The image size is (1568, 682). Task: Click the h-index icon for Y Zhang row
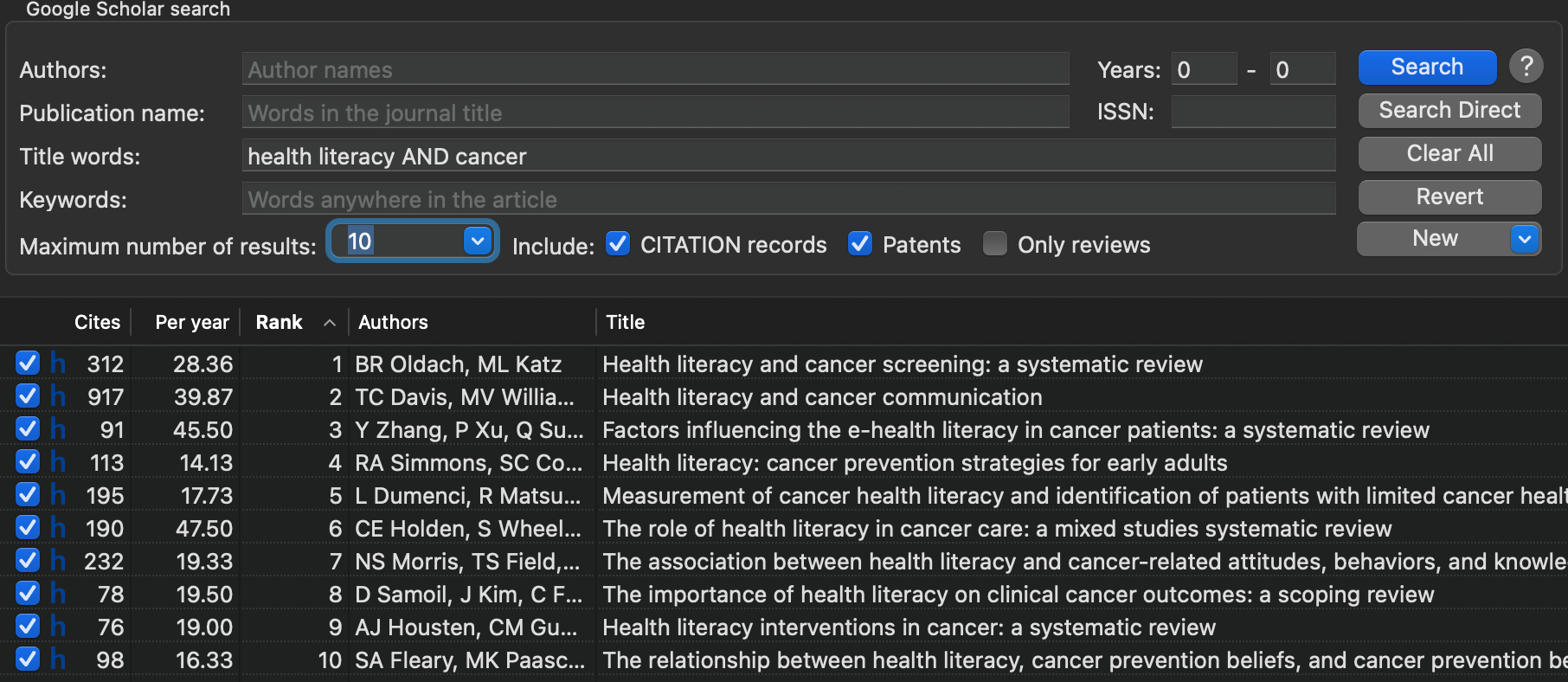point(58,429)
